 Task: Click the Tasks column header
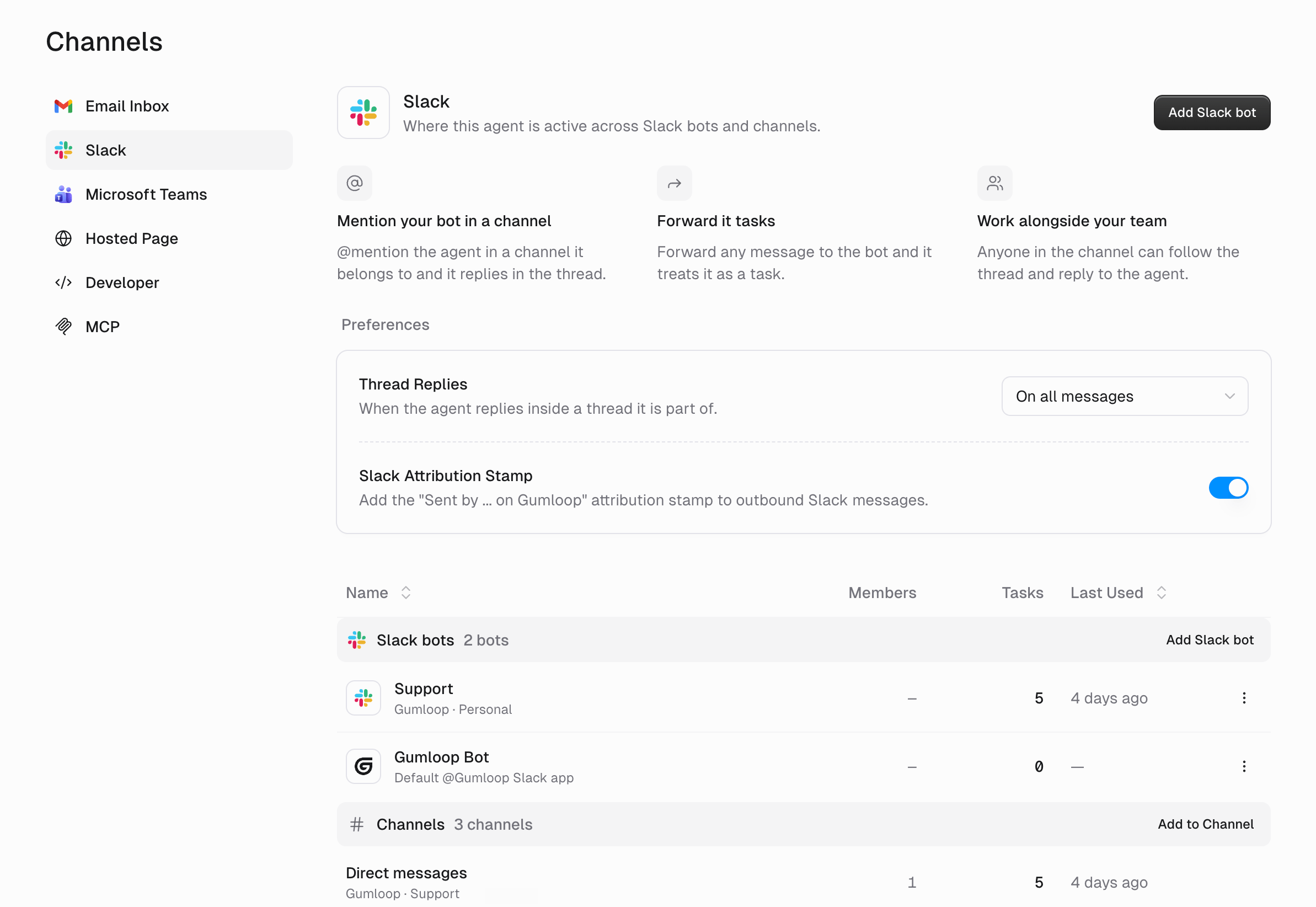[1023, 593]
